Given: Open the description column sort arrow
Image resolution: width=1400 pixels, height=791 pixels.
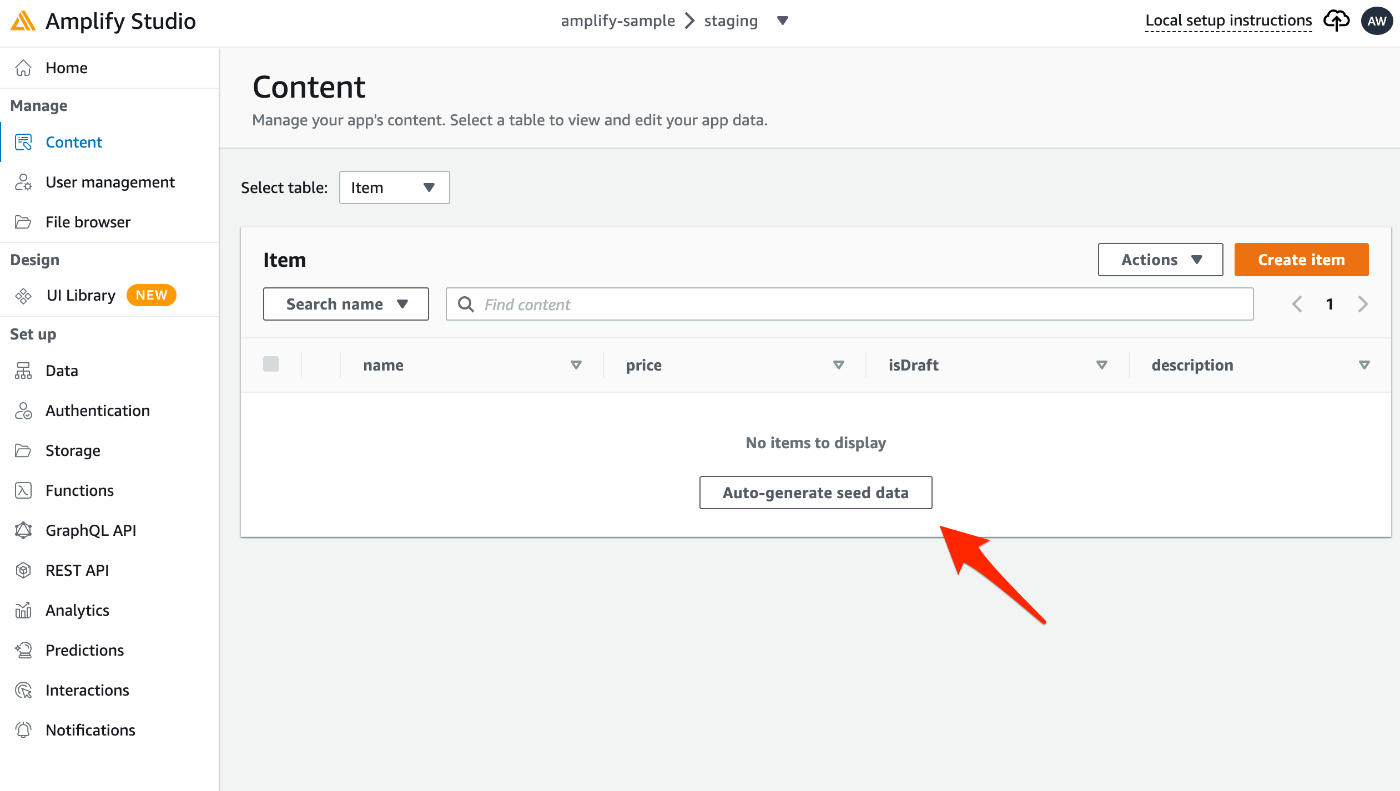Looking at the screenshot, I should pos(1364,365).
